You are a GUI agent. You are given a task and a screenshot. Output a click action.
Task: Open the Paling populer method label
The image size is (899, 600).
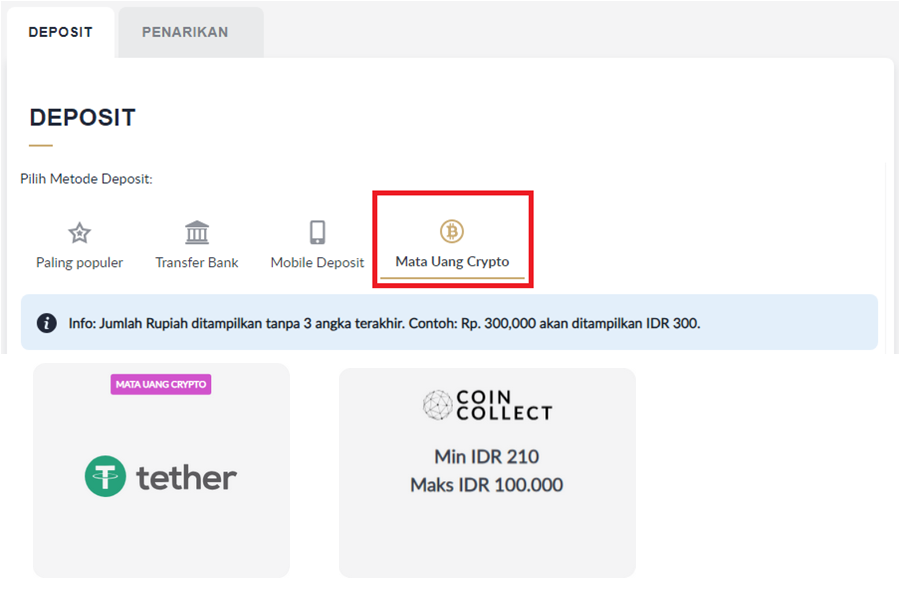[x=79, y=262]
